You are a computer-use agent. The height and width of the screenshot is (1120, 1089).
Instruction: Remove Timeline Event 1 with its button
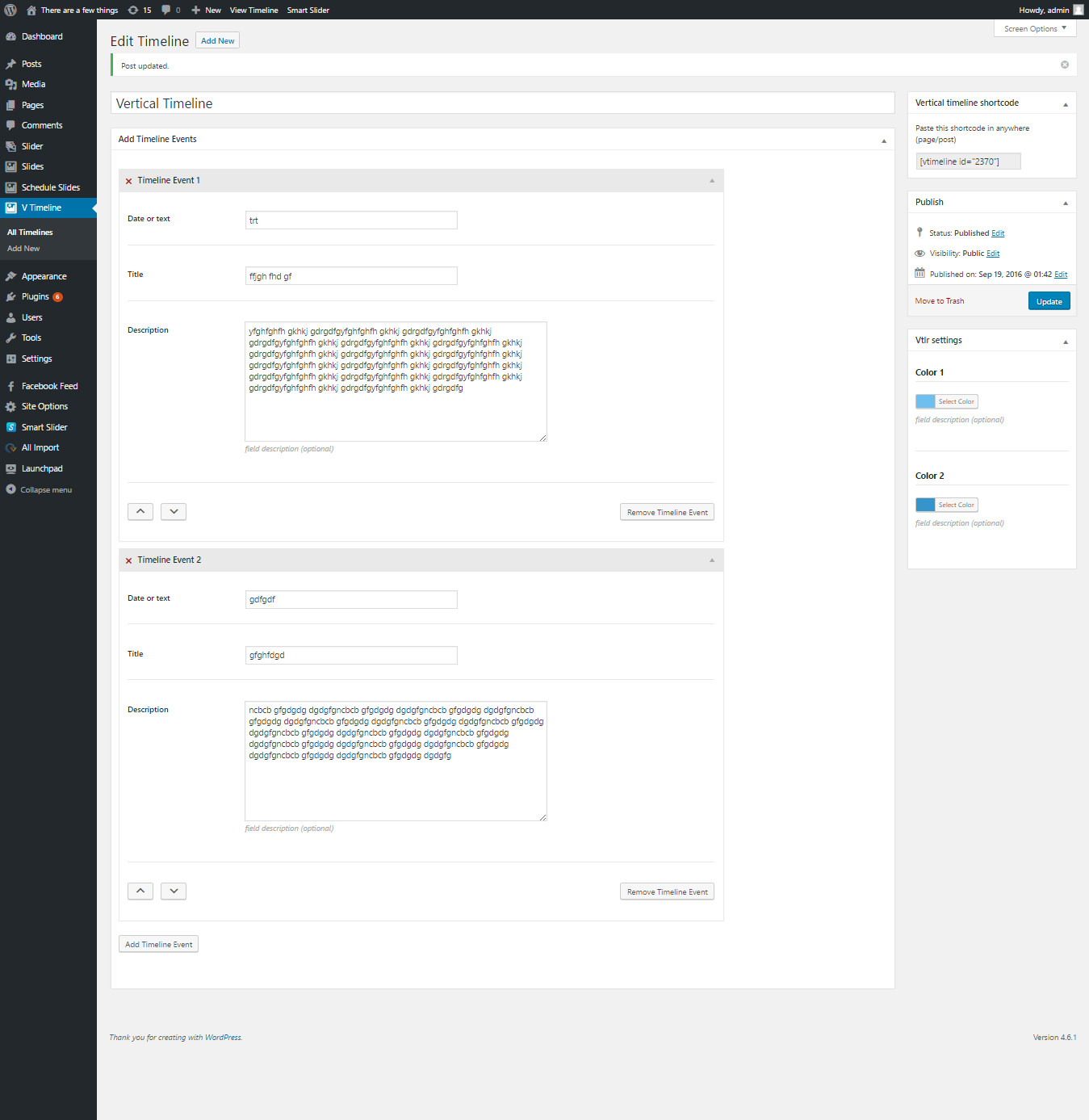[x=668, y=512]
